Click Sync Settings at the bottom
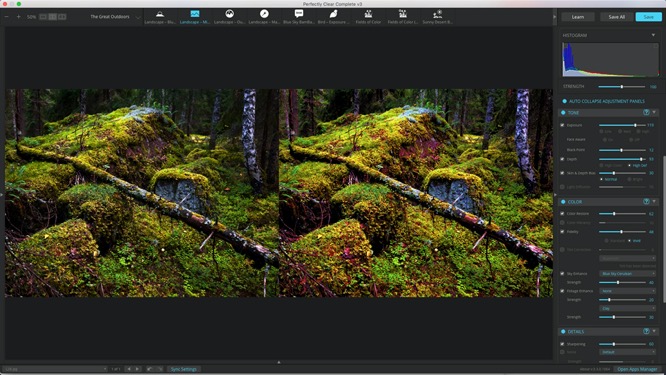Image resolution: width=666 pixels, height=375 pixels. tap(183, 369)
